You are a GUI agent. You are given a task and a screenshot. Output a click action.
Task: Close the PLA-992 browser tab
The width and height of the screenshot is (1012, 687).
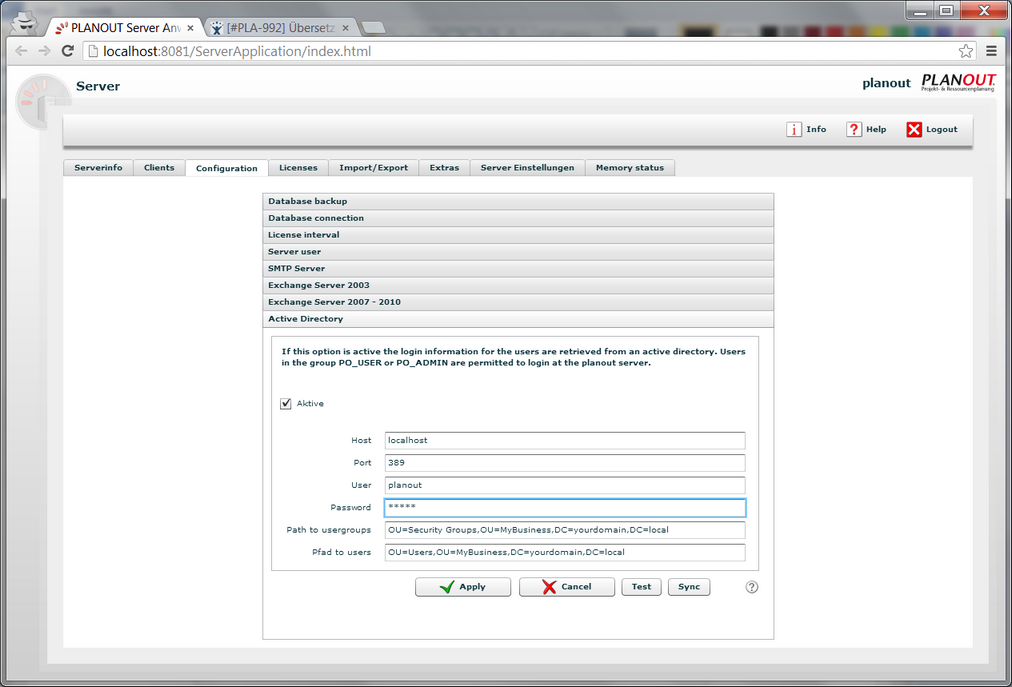pyautogui.click(x=345, y=28)
